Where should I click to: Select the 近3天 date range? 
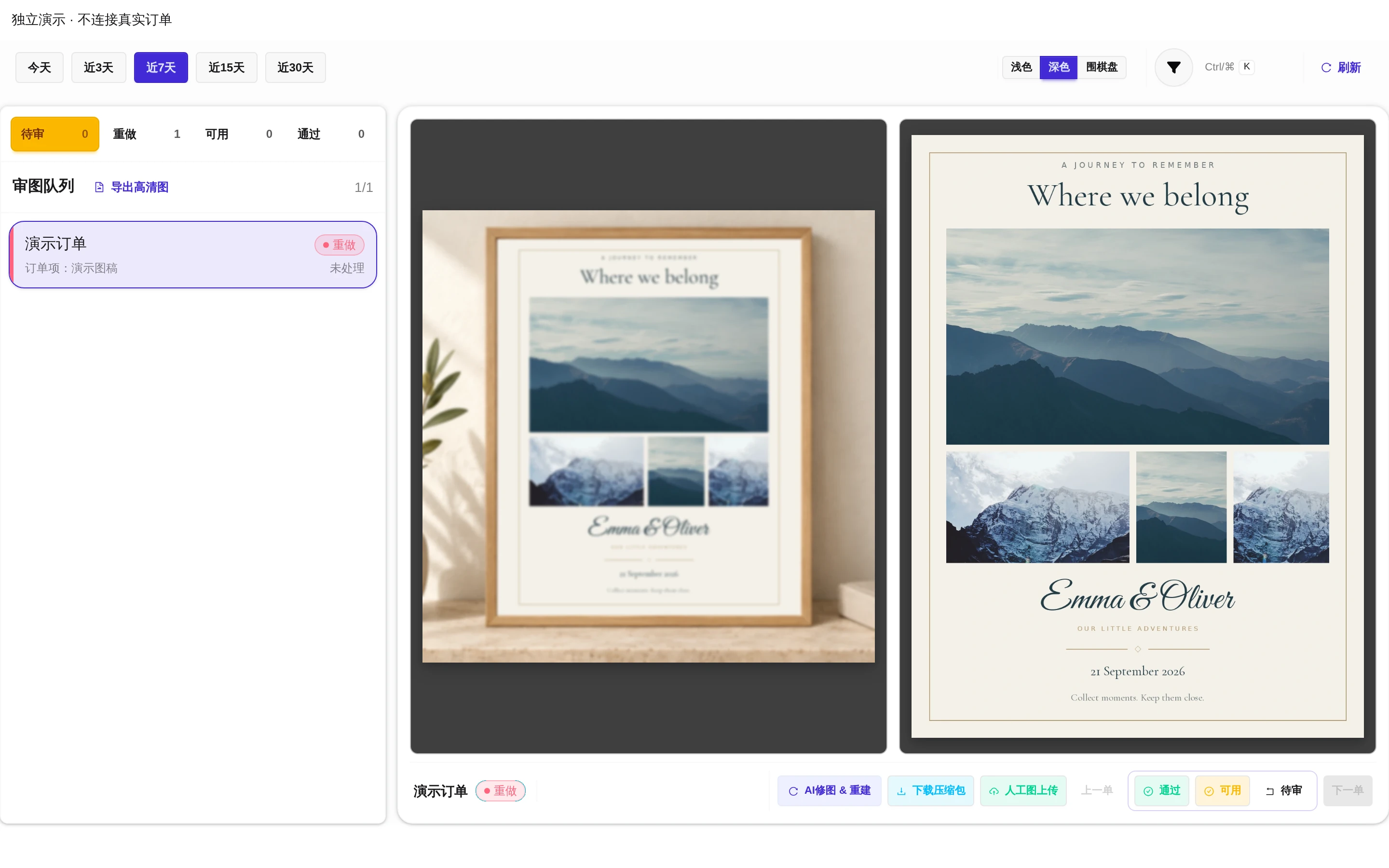[x=99, y=67]
